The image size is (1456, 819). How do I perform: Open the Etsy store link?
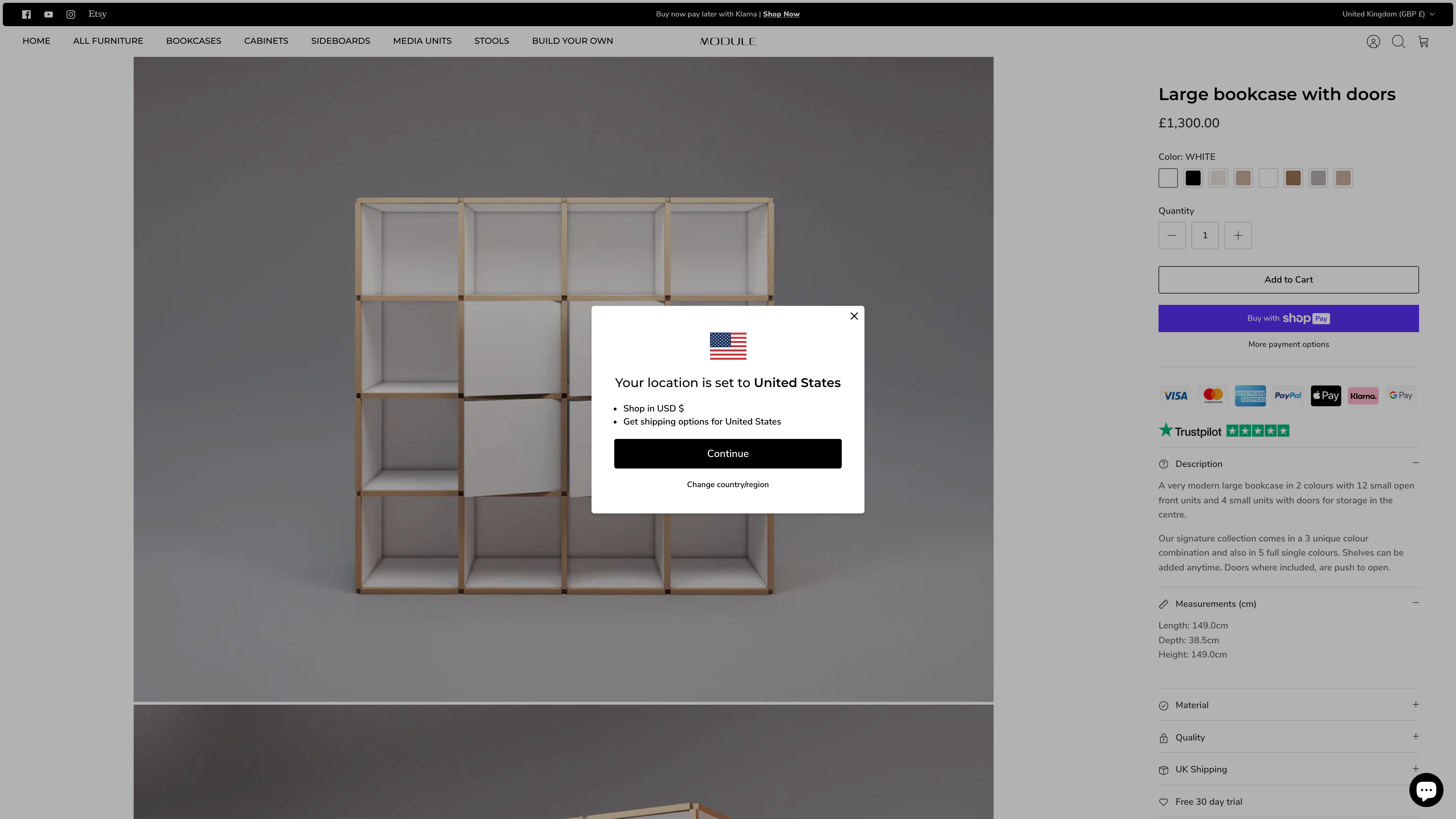(x=97, y=14)
